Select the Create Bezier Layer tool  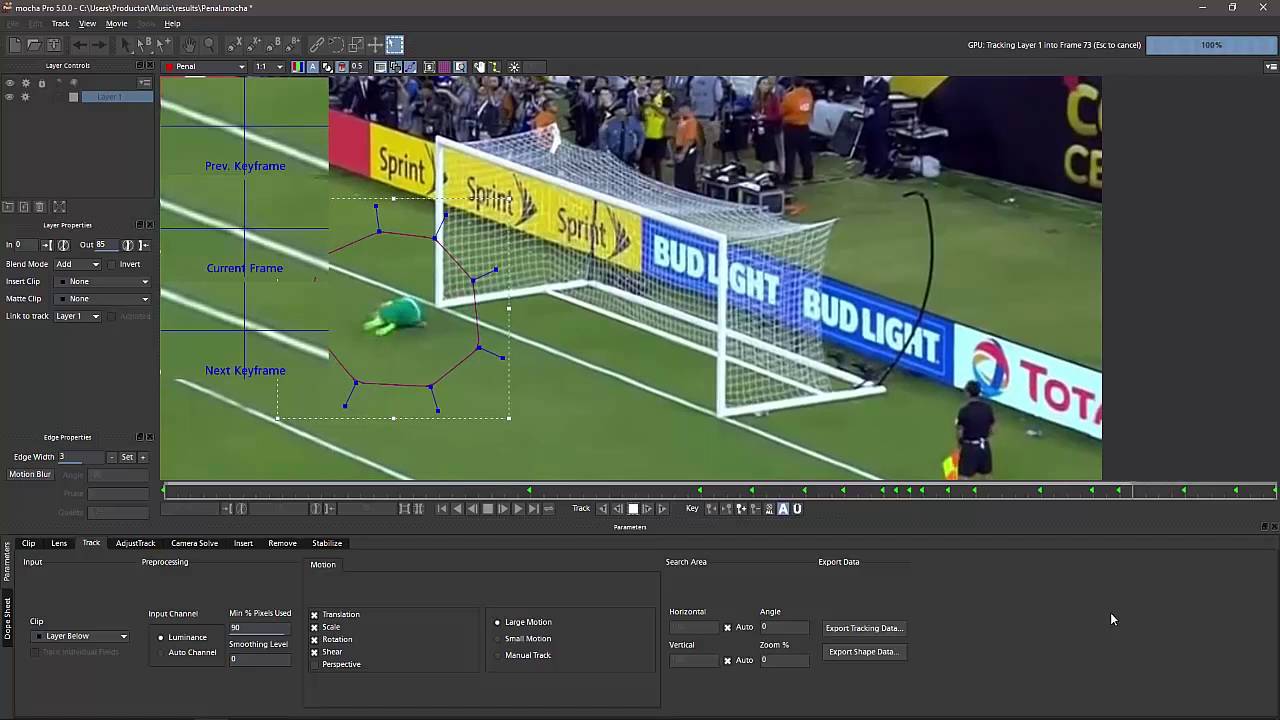273,45
